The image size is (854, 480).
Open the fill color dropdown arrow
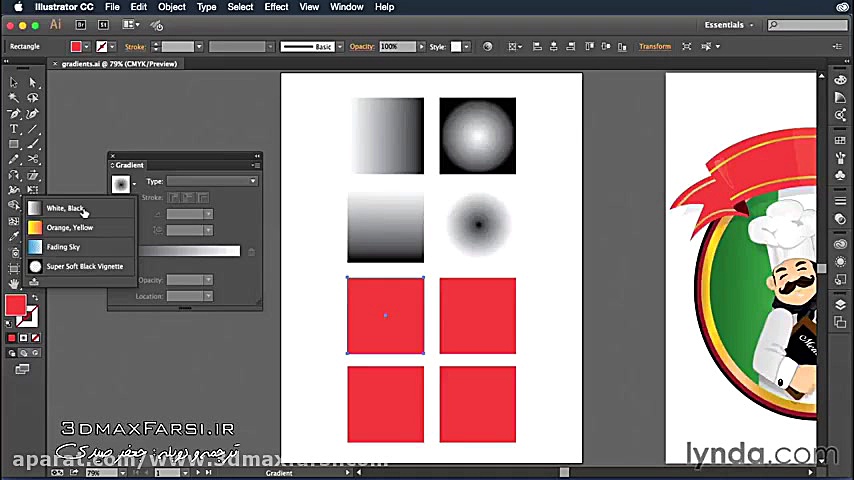(x=87, y=47)
